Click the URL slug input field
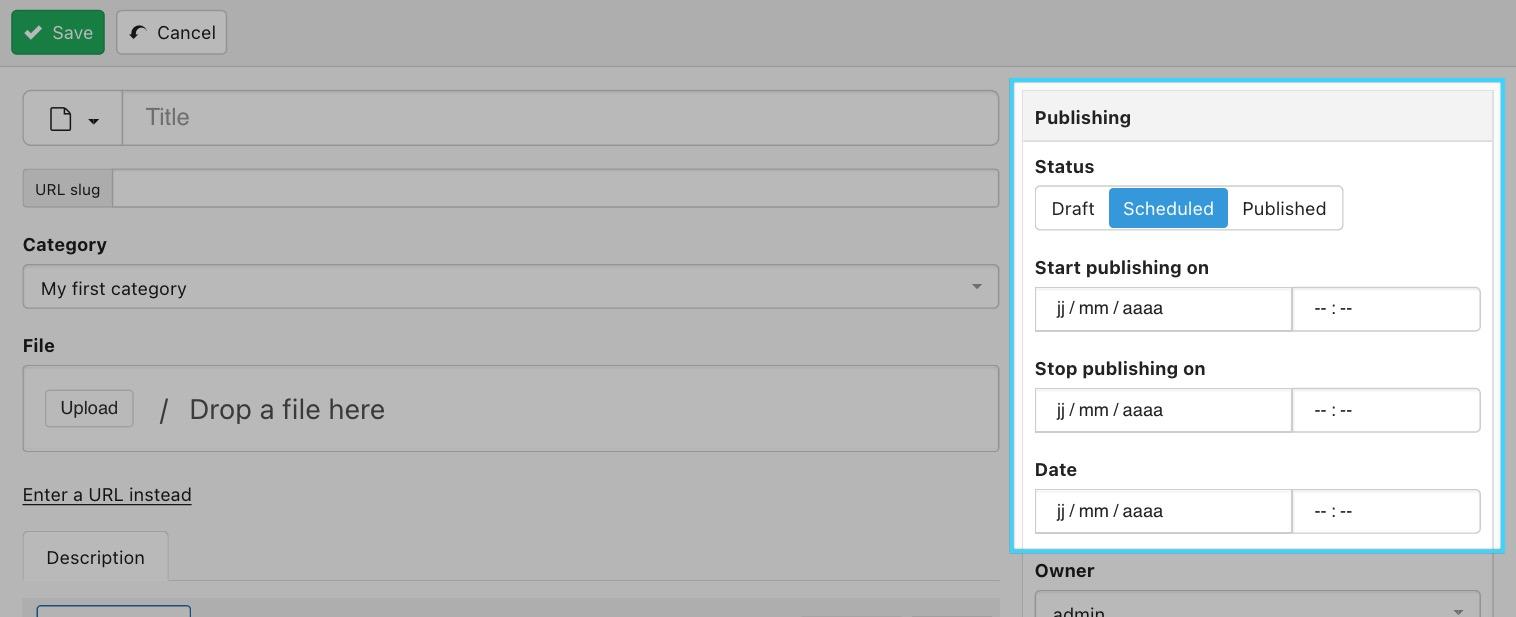 [555, 189]
